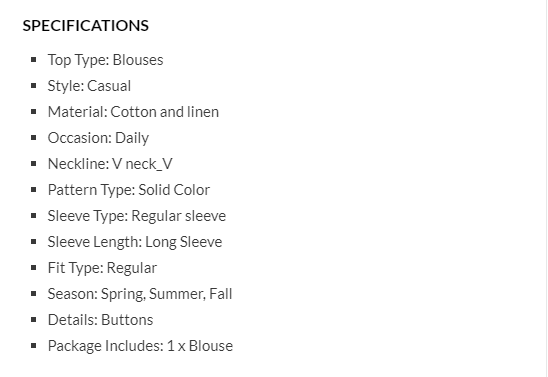
Task: Click Season: Spring, Summer, Fall text
Action: 140,294
